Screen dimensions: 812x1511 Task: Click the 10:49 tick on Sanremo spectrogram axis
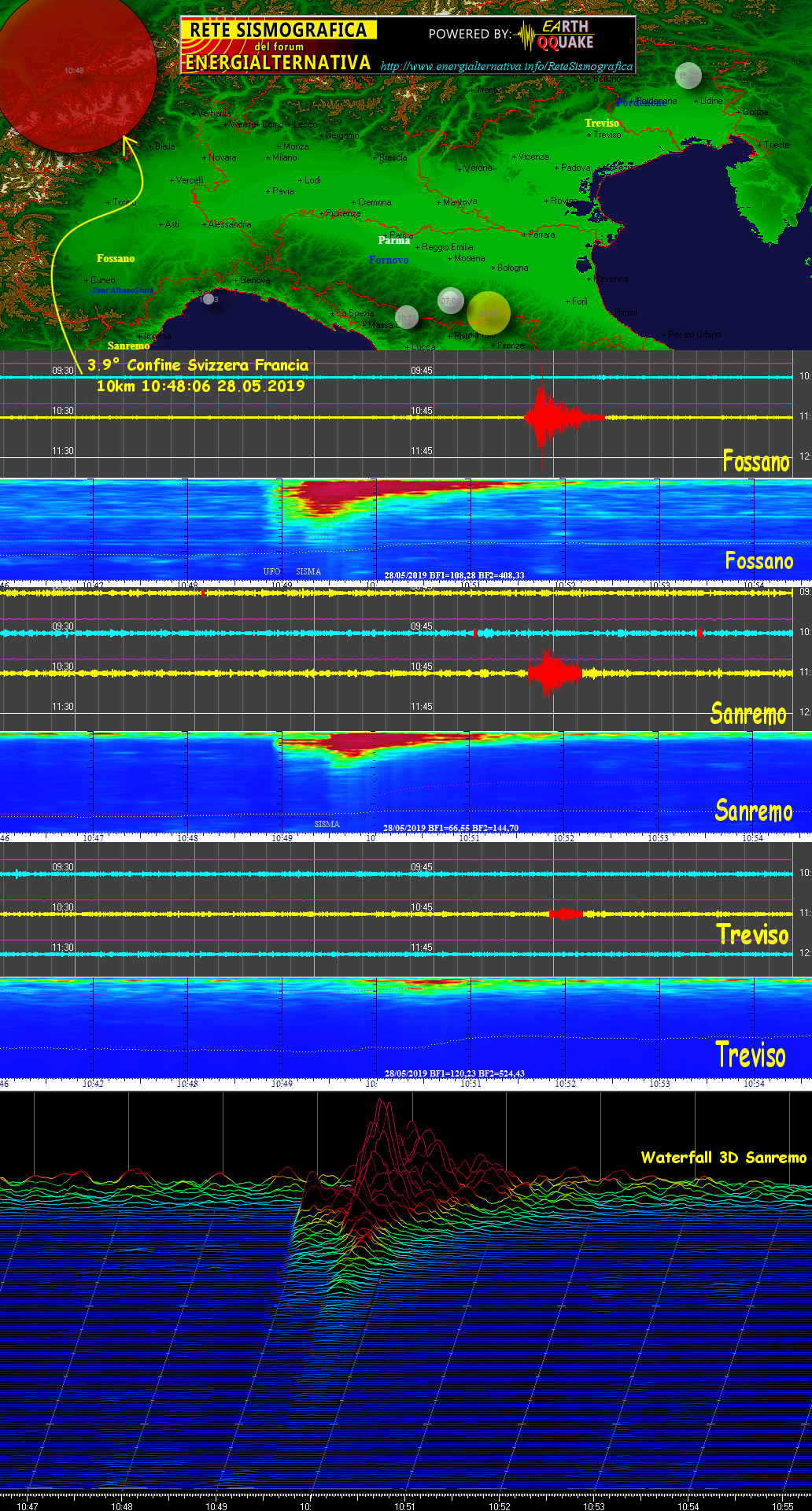[x=282, y=838]
